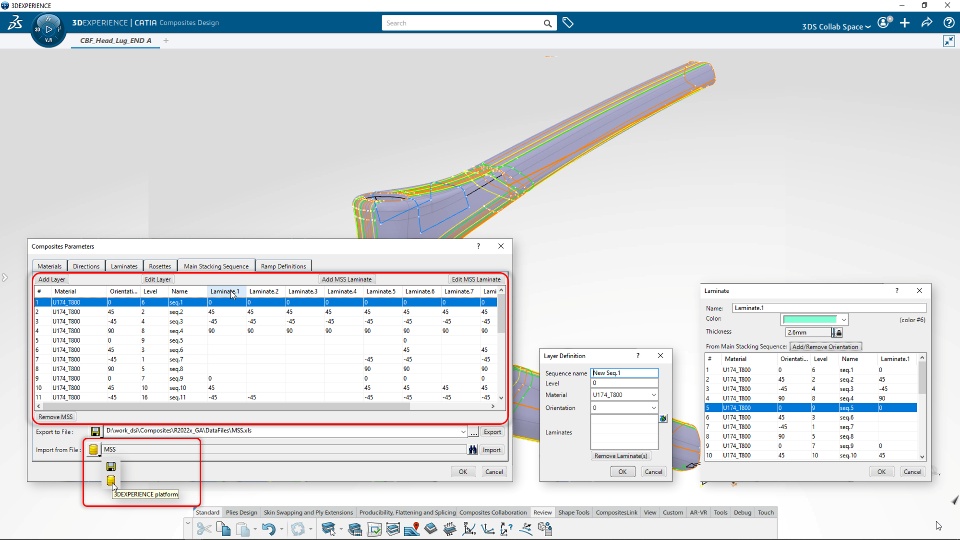
Task: Click Add/Remove Orientation in Laminate dialog
Action: [x=825, y=347]
